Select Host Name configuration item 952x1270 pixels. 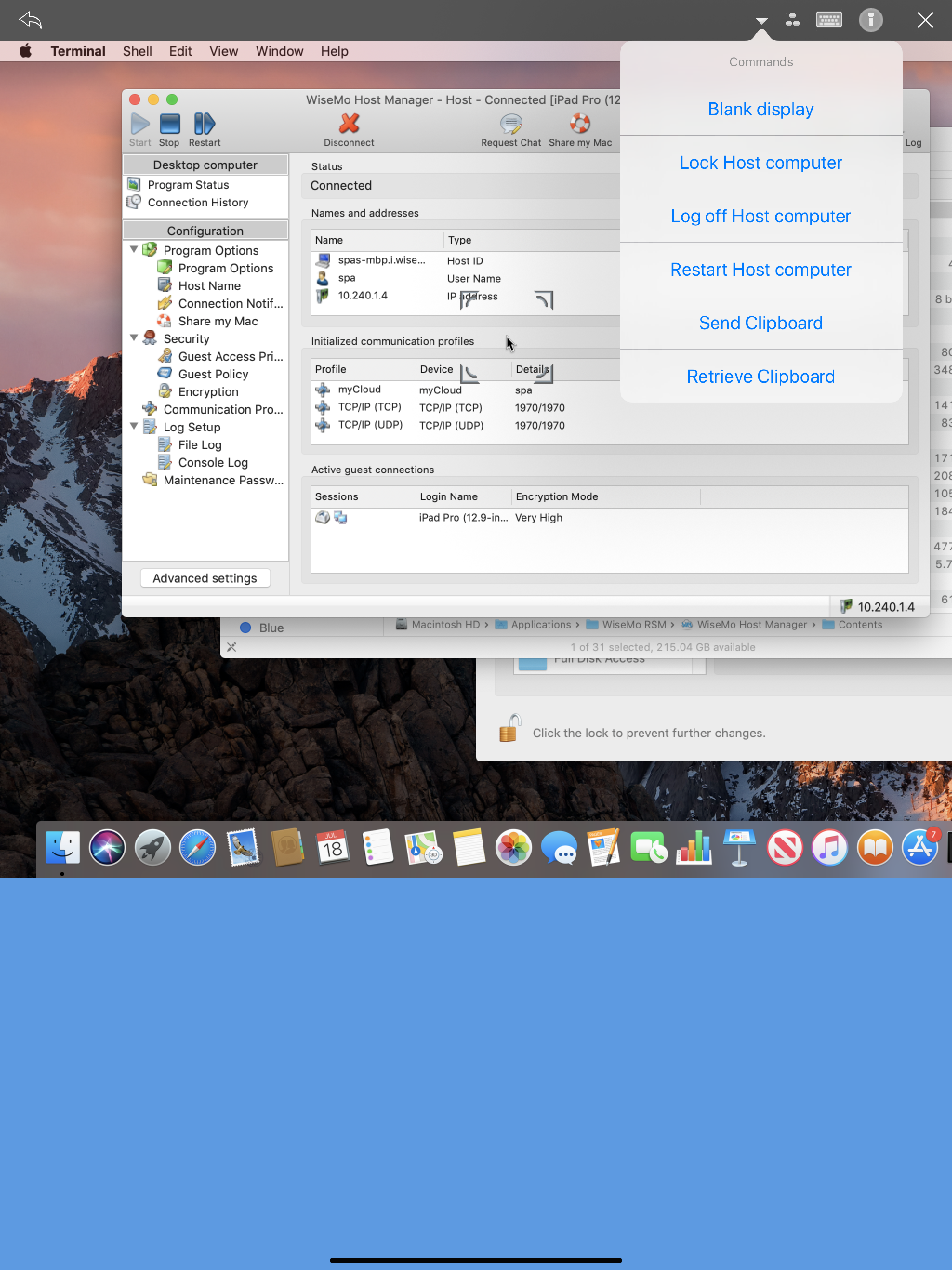point(209,286)
